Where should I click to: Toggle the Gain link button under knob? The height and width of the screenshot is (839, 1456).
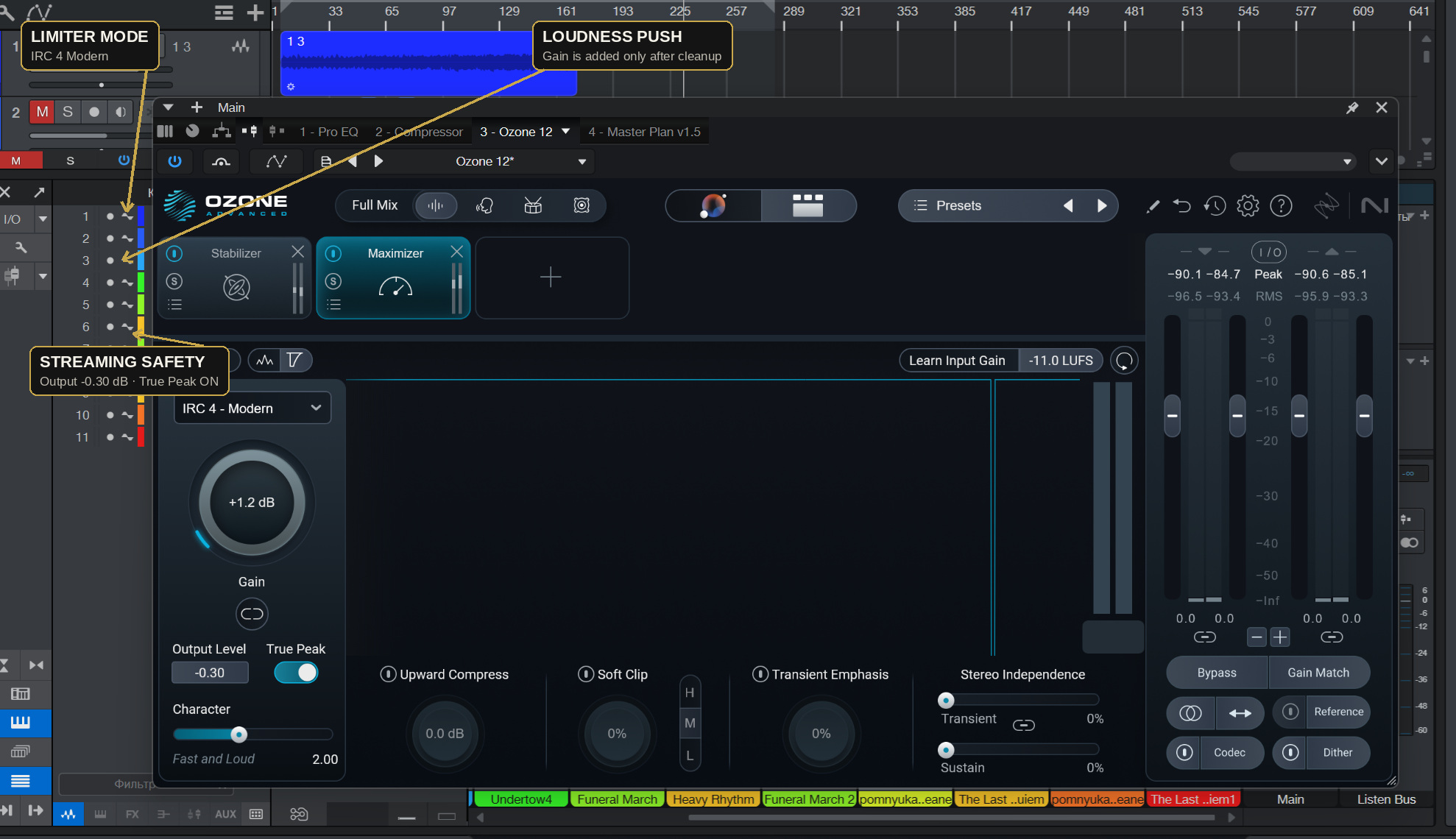[252, 614]
